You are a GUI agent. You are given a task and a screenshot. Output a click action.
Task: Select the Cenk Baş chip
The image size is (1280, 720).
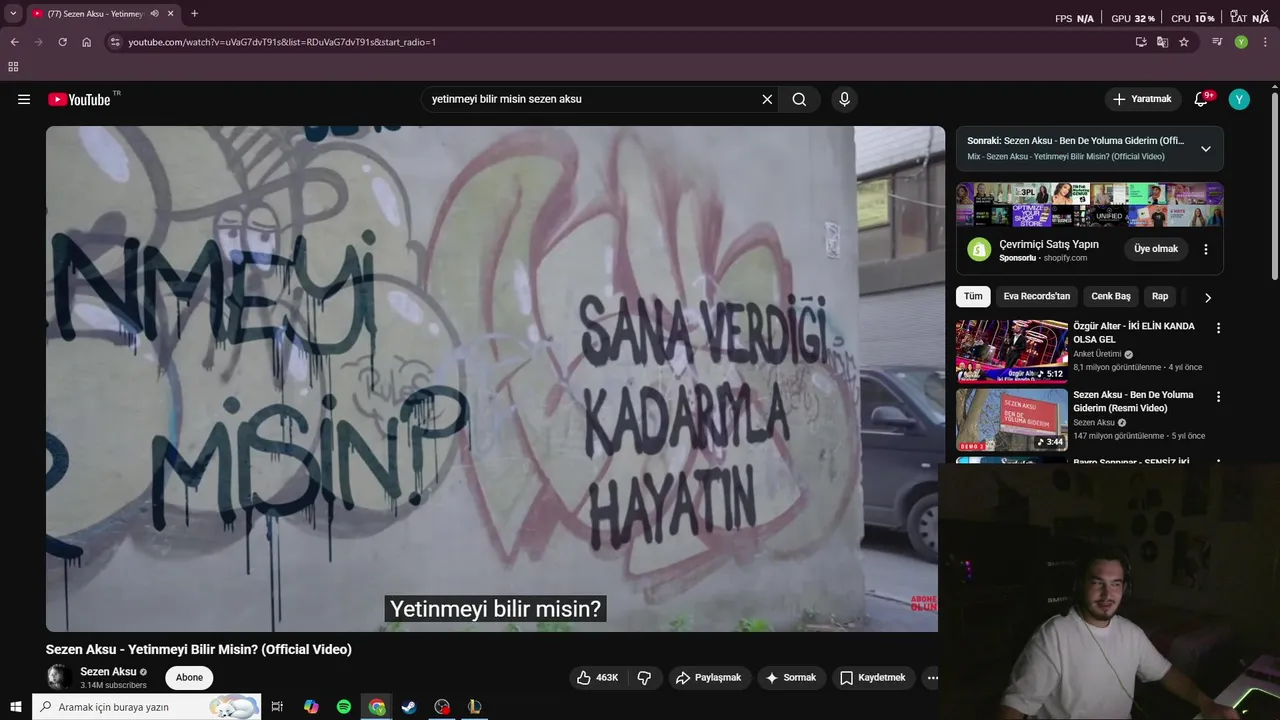1110,296
